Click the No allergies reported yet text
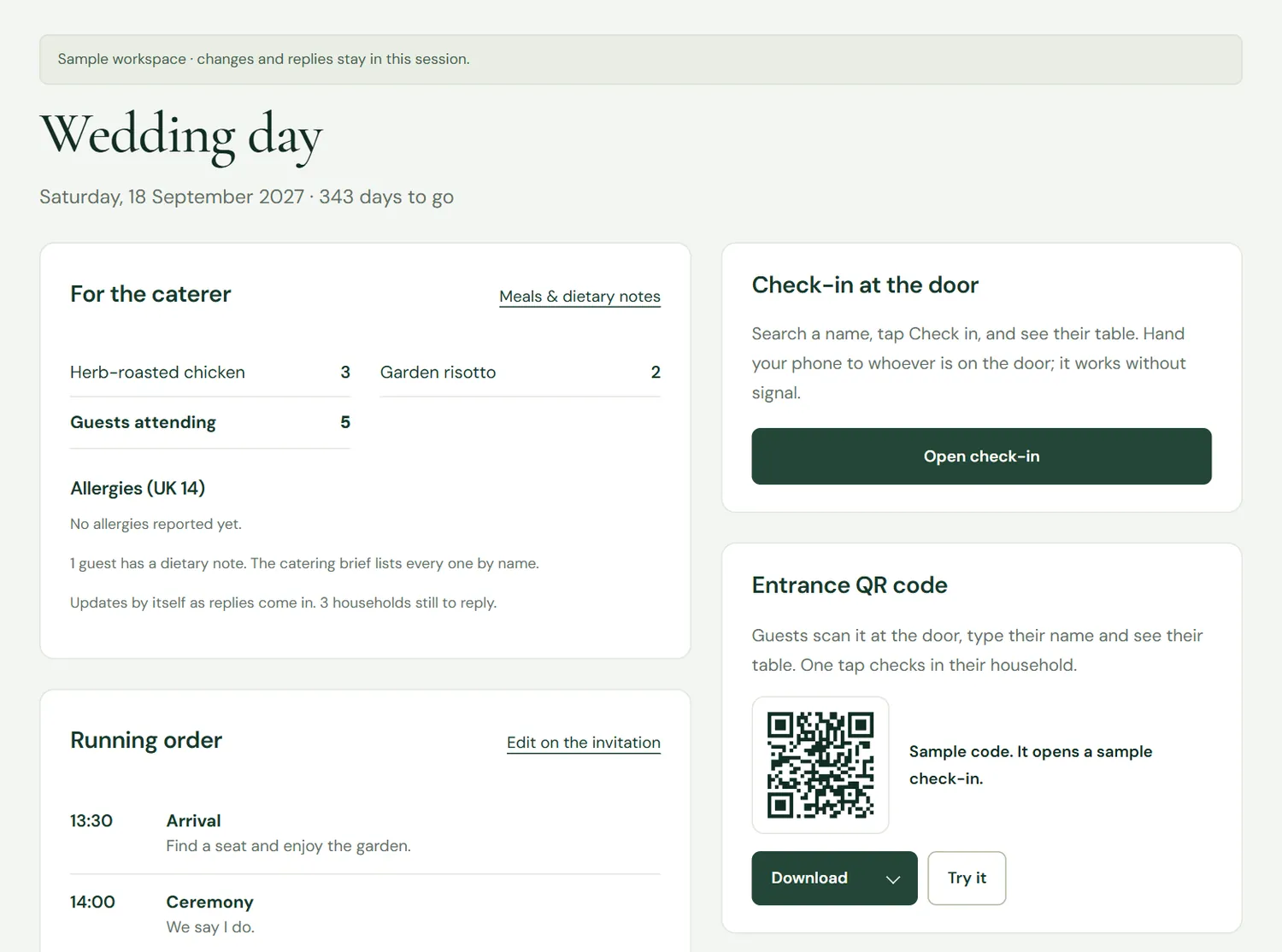Screen dimensions: 1282x952 tap(156, 524)
